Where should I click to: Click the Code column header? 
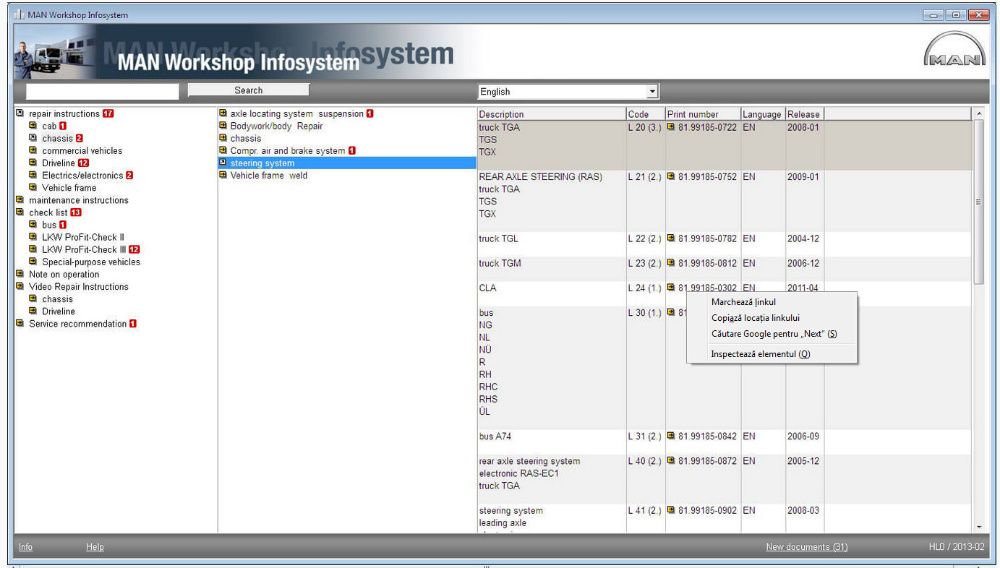pyautogui.click(x=645, y=114)
